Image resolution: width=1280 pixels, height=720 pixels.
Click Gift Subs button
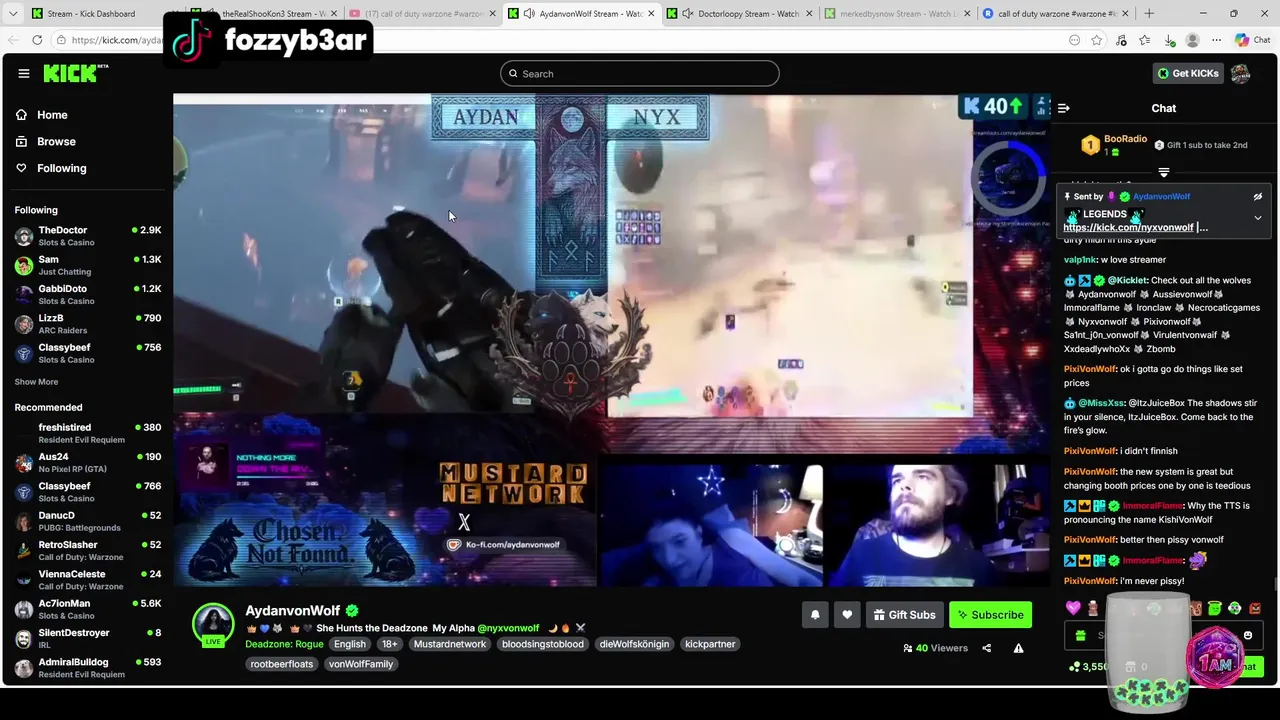click(x=904, y=615)
